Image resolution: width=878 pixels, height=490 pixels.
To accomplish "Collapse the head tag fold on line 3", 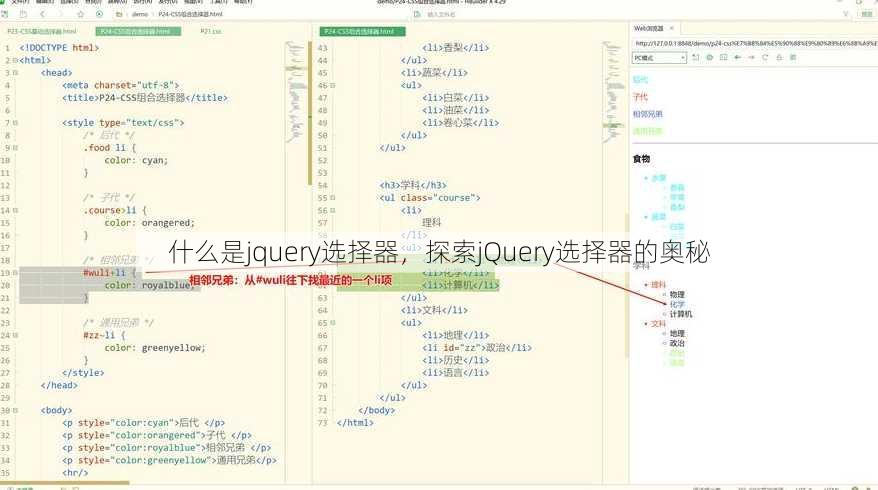I will pyautogui.click(x=16, y=73).
